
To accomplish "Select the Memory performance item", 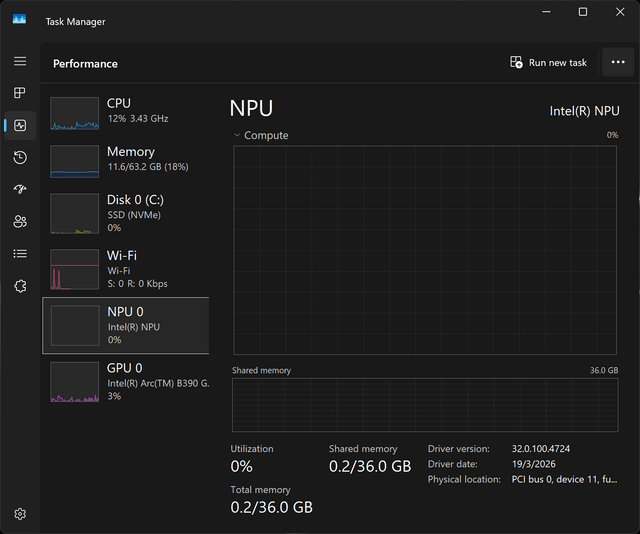I will [126, 161].
